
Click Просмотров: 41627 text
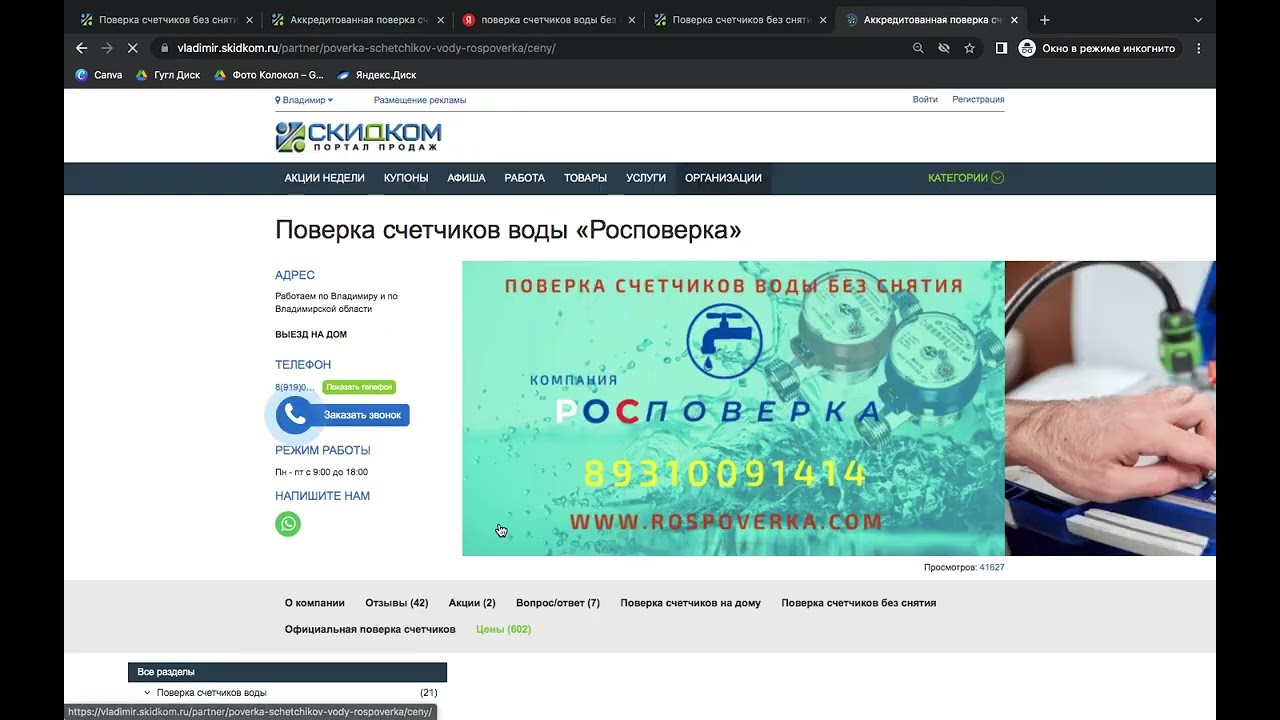click(964, 567)
